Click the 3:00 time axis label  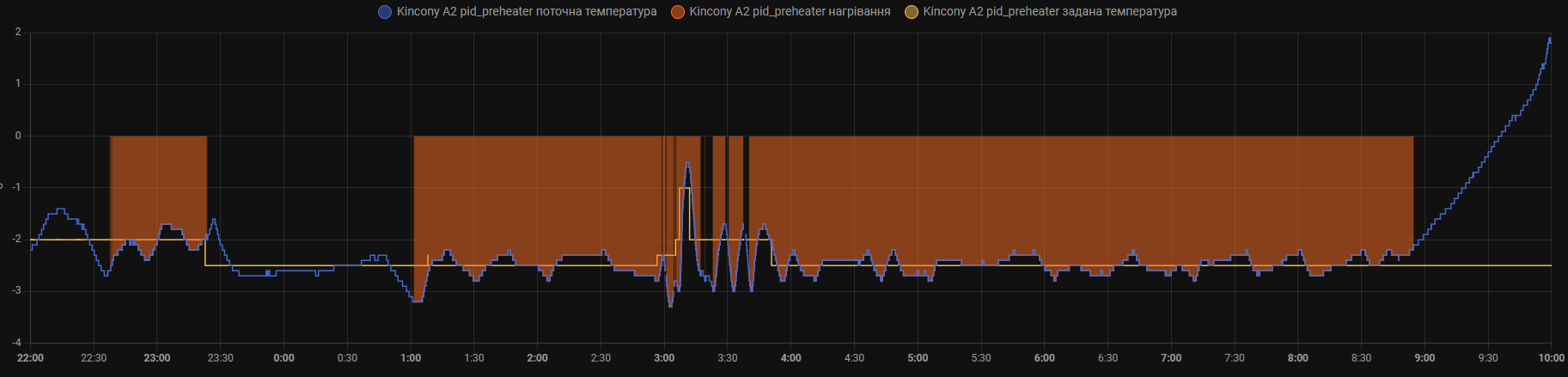click(x=664, y=358)
